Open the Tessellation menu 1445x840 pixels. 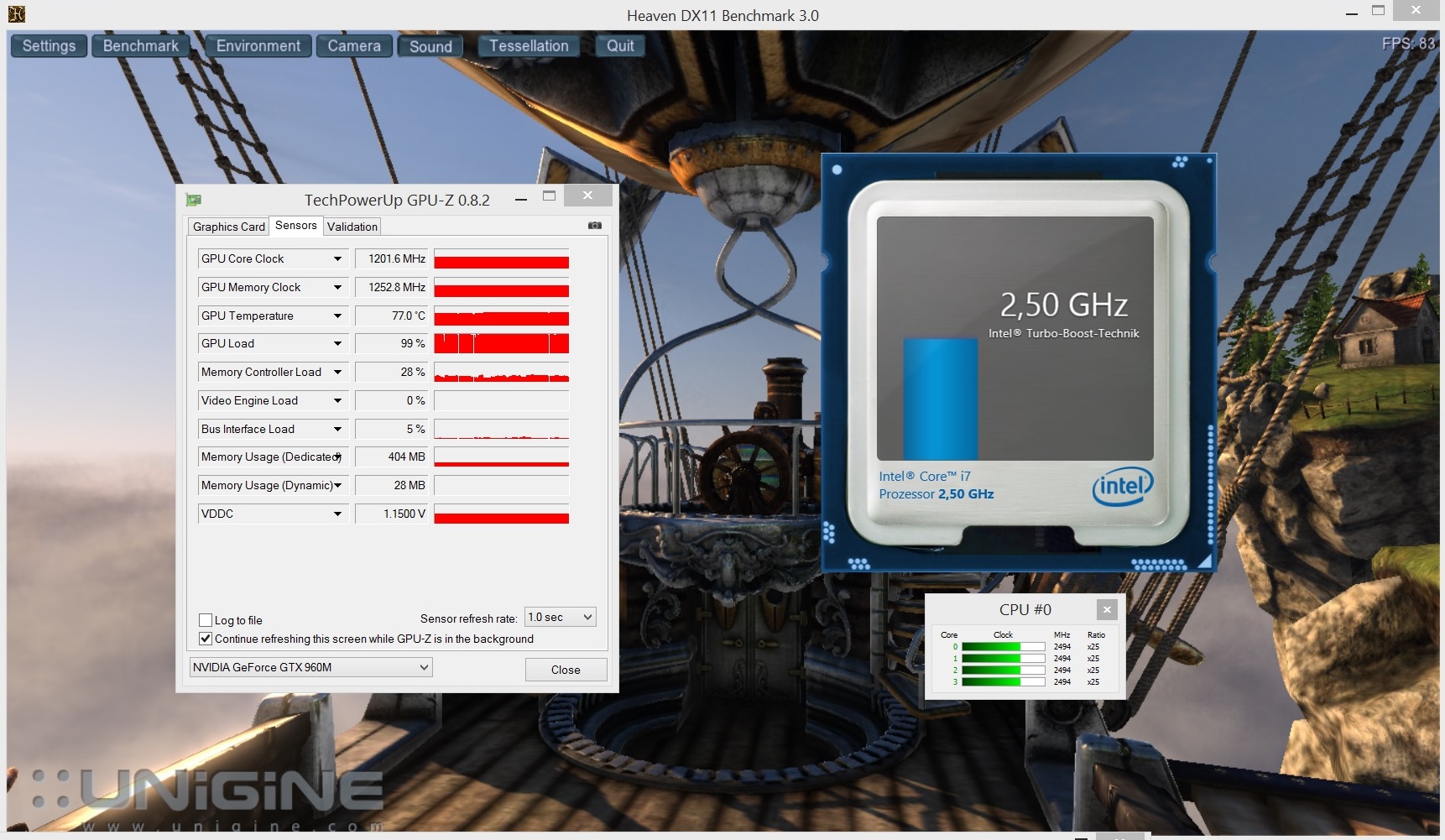pos(529,46)
